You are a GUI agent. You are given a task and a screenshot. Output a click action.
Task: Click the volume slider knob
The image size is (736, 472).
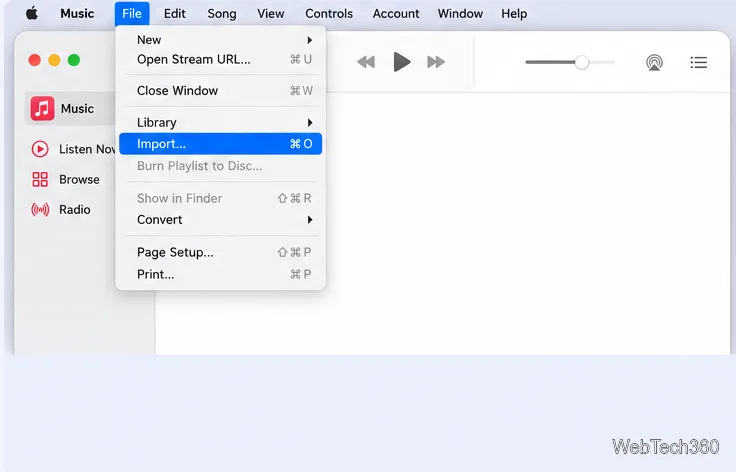tap(582, 62)
